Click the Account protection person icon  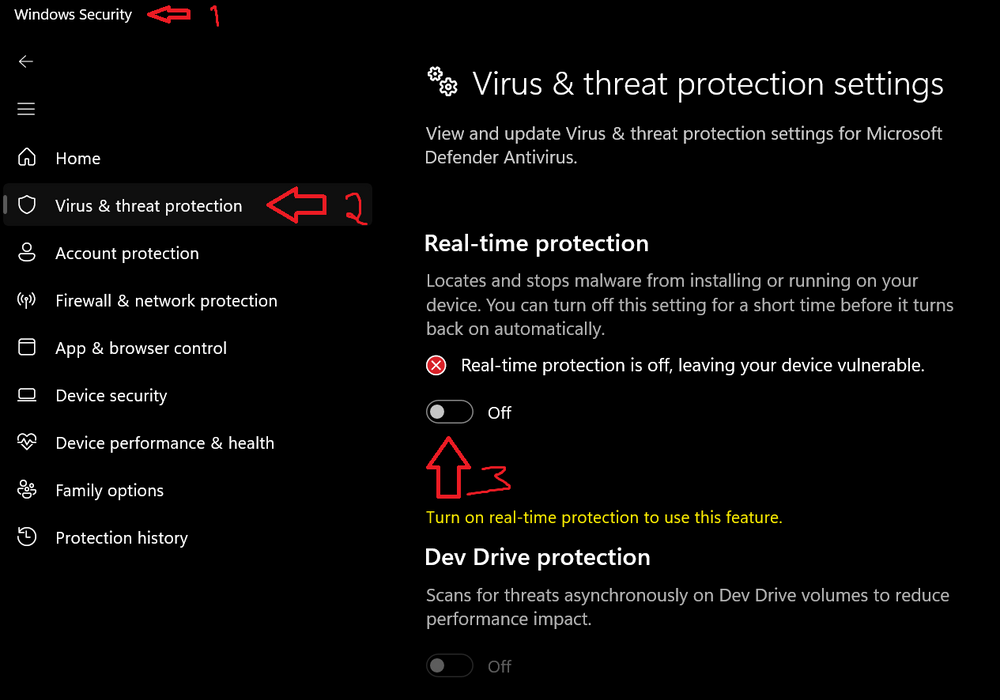27,252
